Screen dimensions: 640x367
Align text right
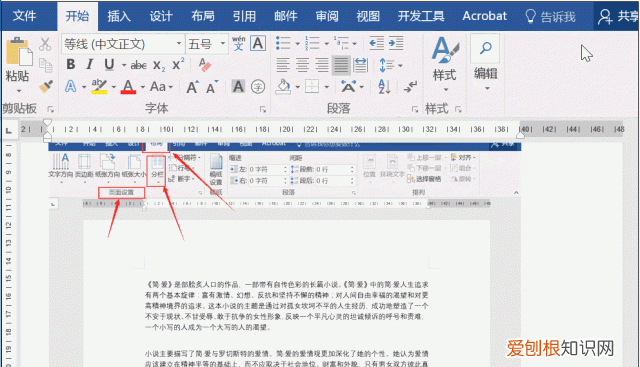tap(322, 65)
